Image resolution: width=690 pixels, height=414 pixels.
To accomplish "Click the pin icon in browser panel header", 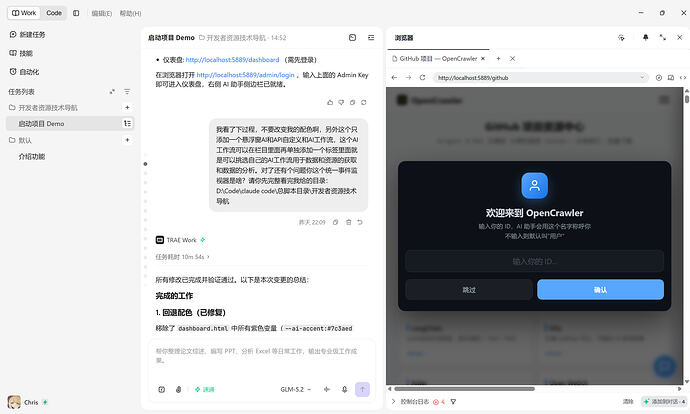I will click(646, 38).
